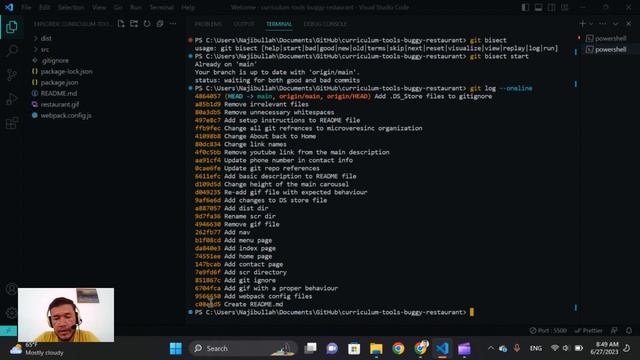The height and width of the screenshot is (360, 640).
Task: Open the clock and date flyout
Action: coord(604,348)
